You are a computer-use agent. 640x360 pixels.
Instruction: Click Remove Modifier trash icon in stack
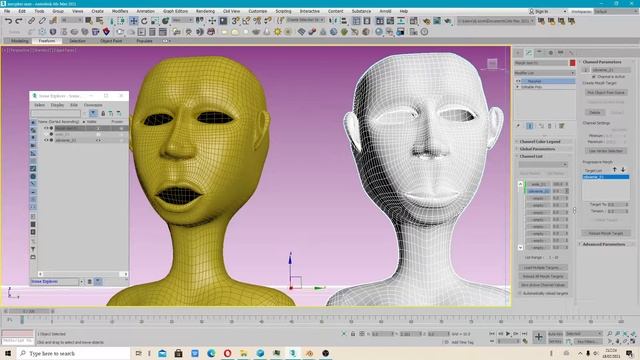pos(550,126)
